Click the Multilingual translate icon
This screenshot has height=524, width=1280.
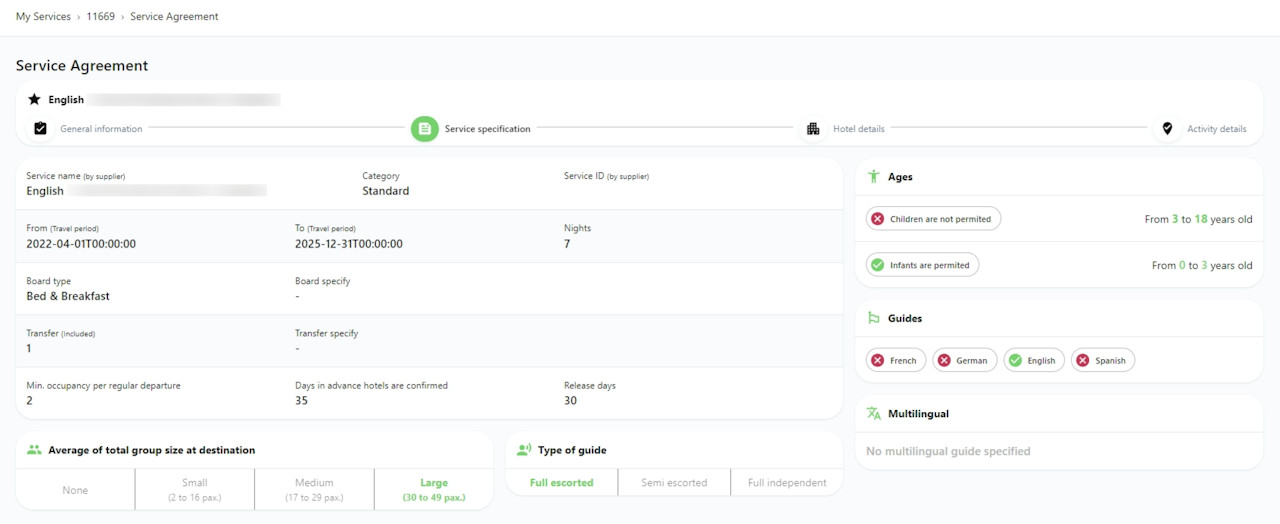(x=874, y=414)
